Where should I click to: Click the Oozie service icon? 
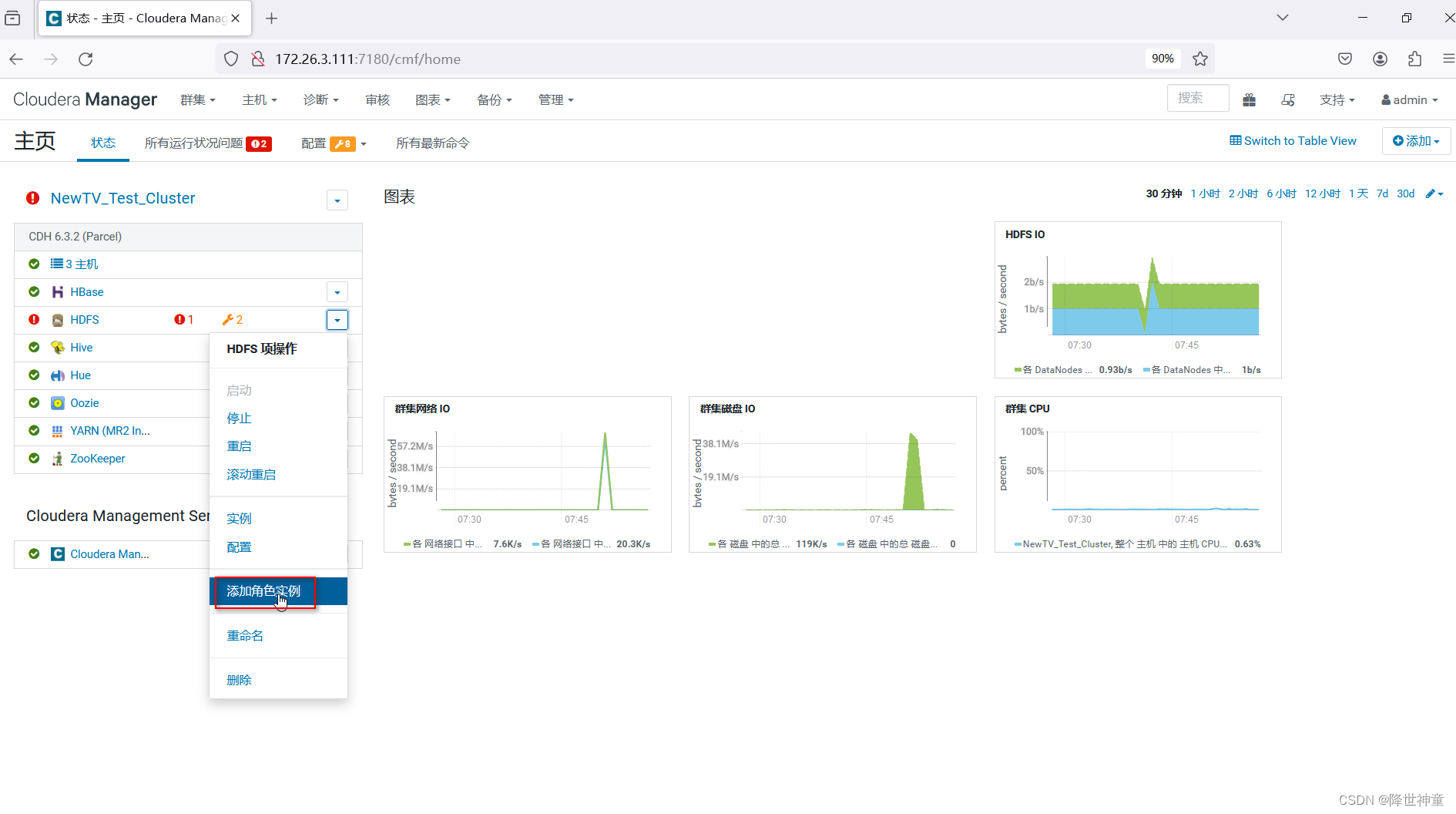pos(57,403)
